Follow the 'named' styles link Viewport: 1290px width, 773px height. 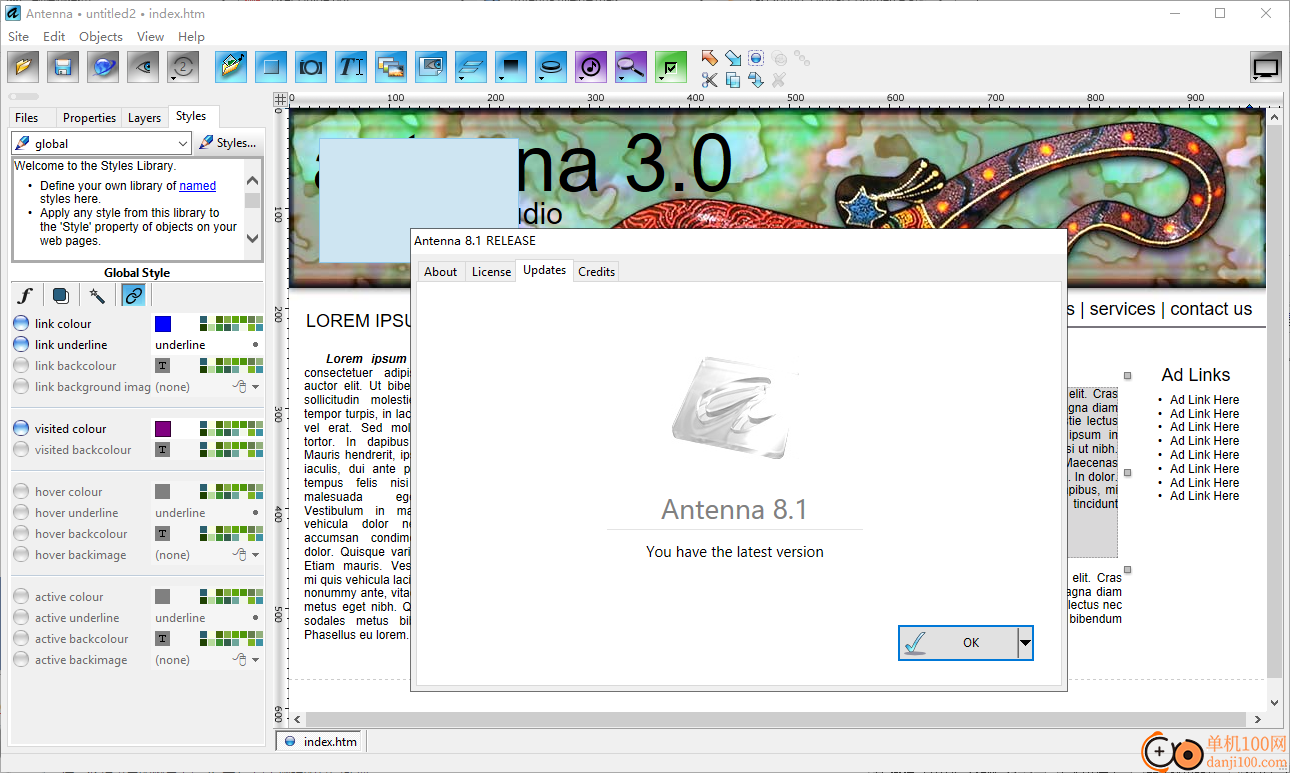pos(197,185)
